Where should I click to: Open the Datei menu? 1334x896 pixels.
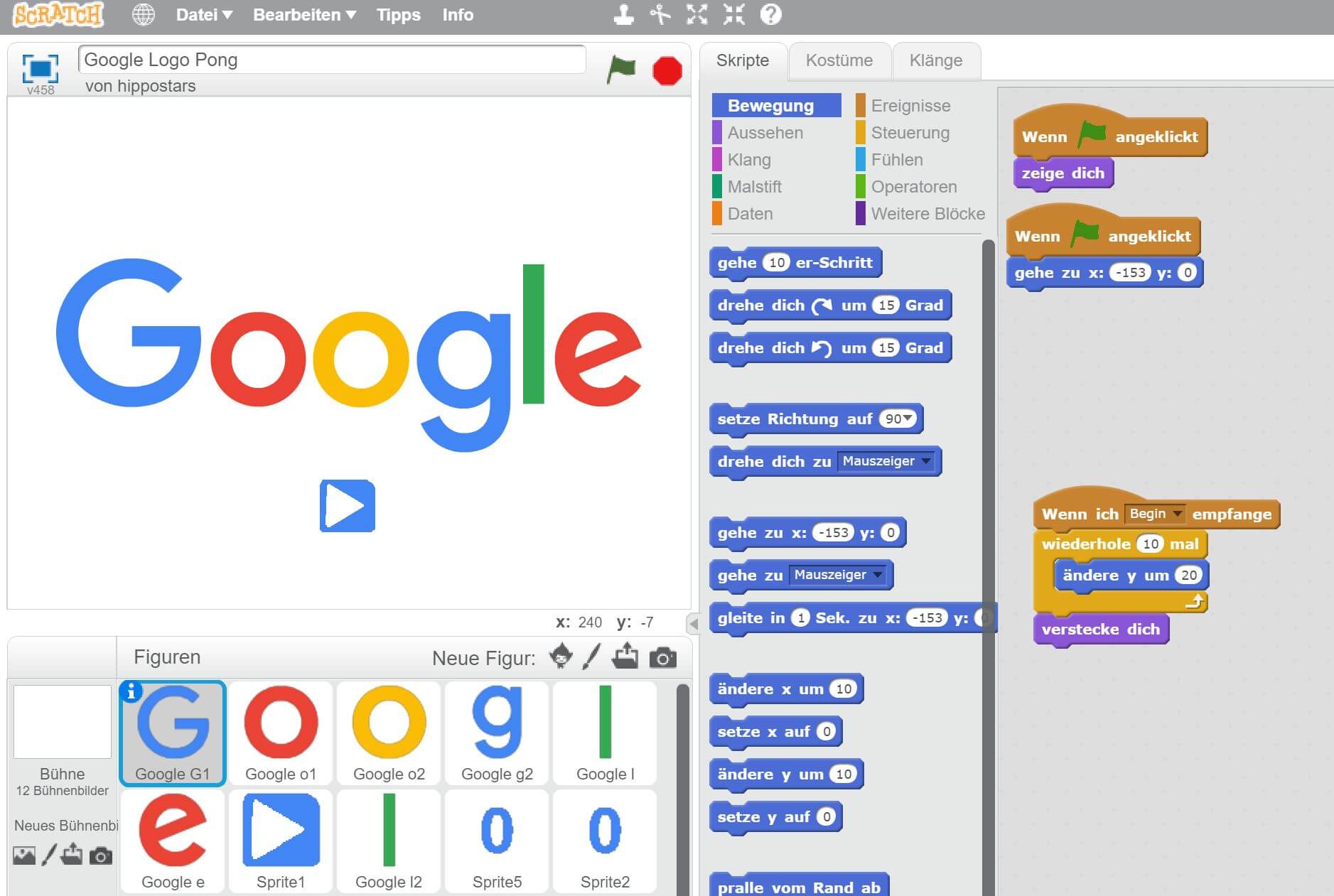click(x=203, y=15)
